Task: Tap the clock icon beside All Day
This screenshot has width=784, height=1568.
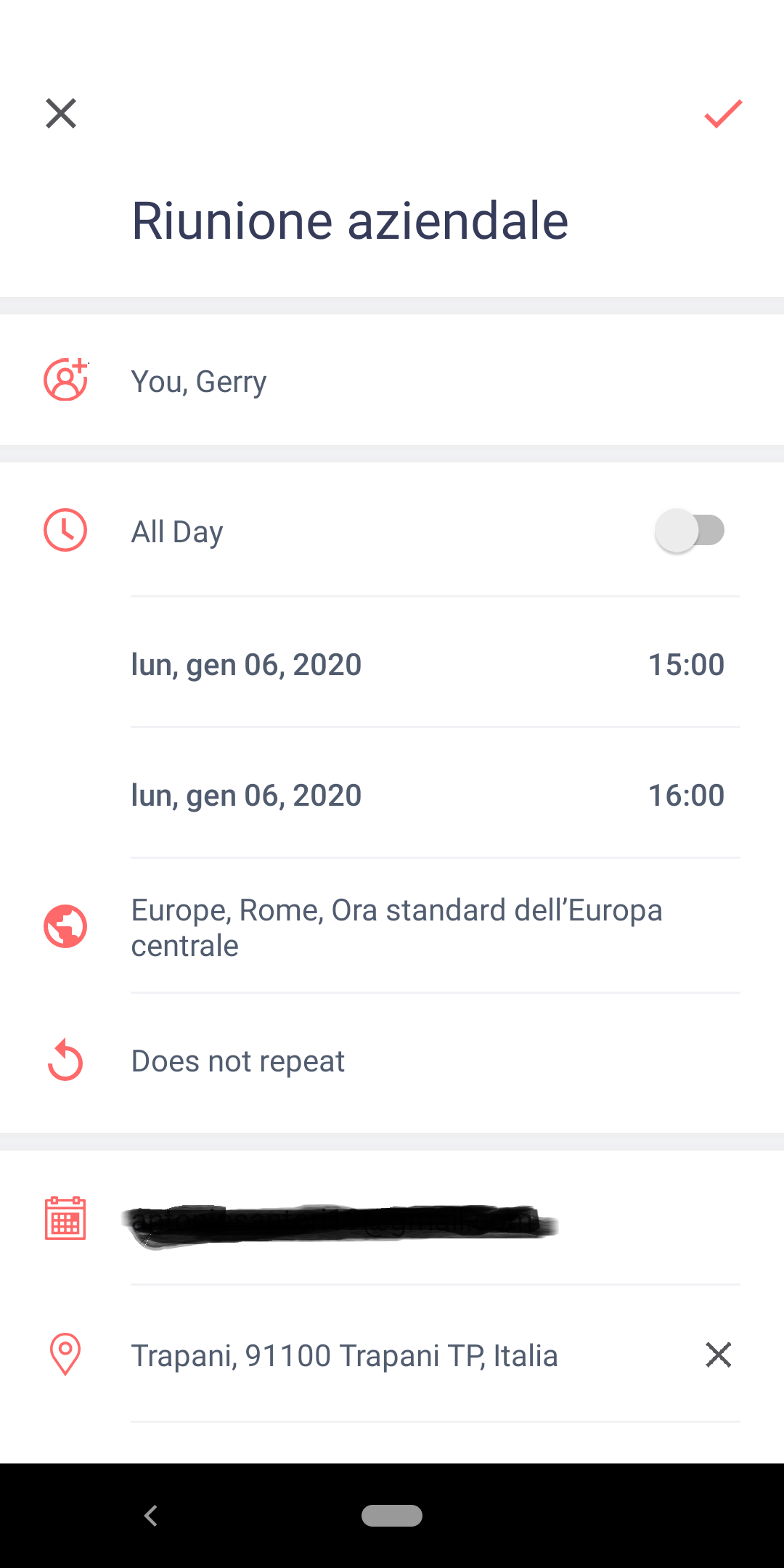Action: pyautogui.click(x=65, y=530)
